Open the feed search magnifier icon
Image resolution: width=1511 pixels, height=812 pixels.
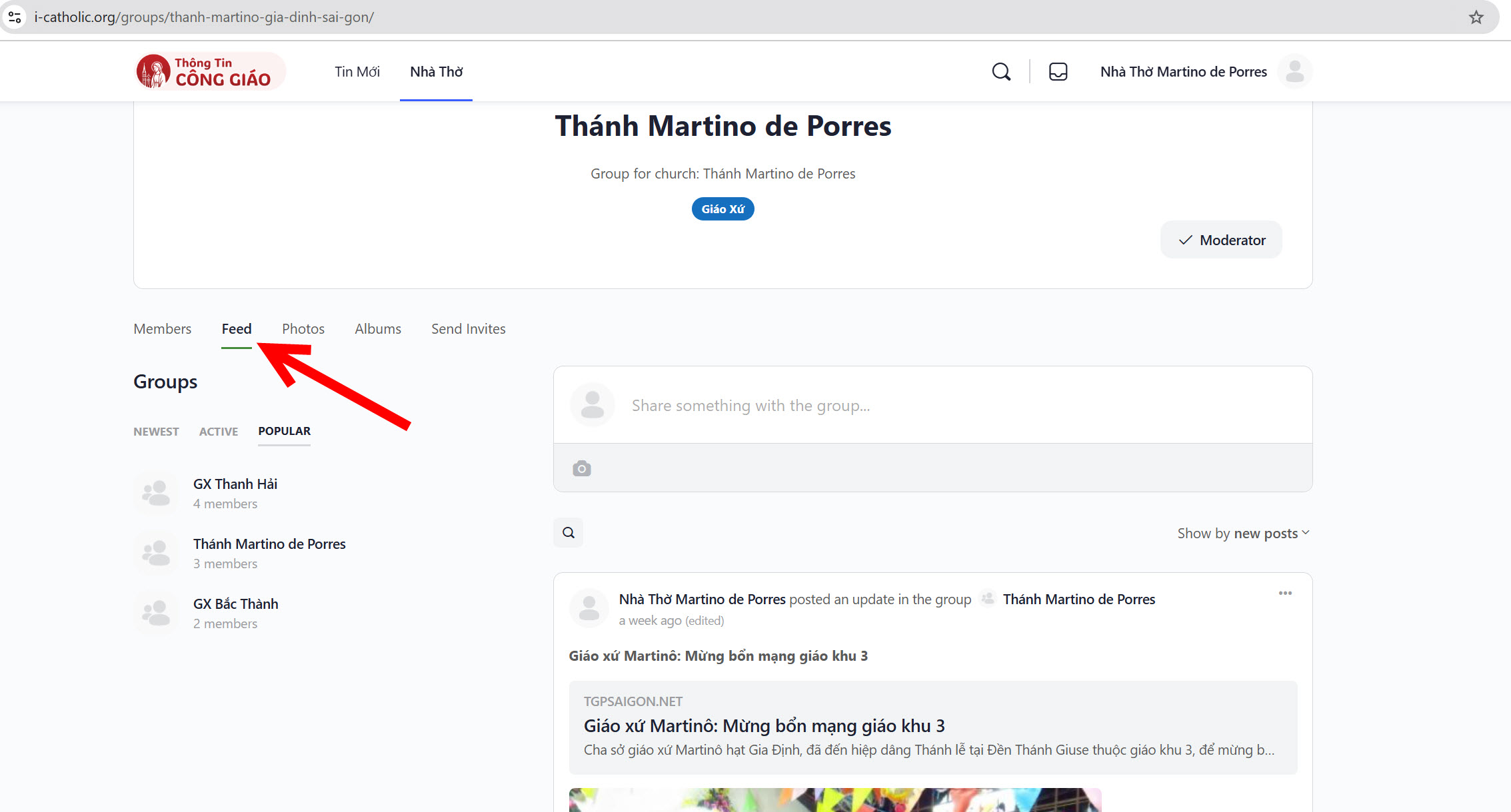pos(568,532)
